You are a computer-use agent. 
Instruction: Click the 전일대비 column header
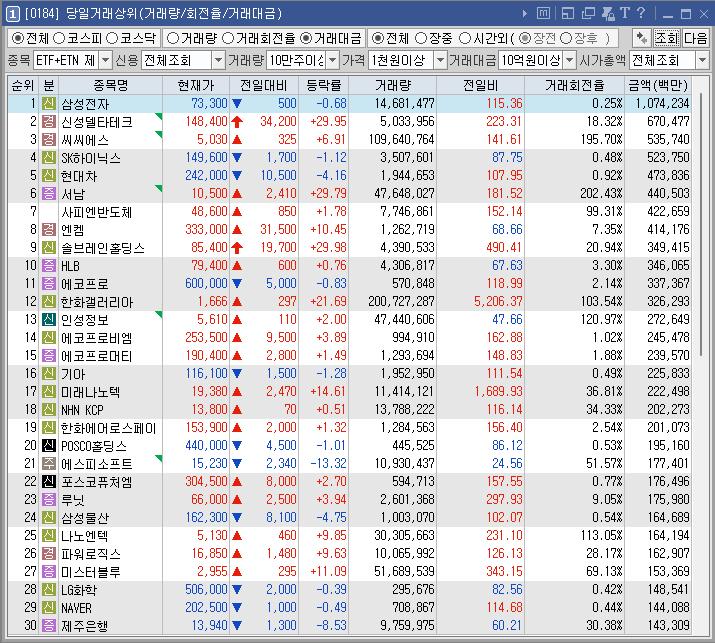[264, 85]
